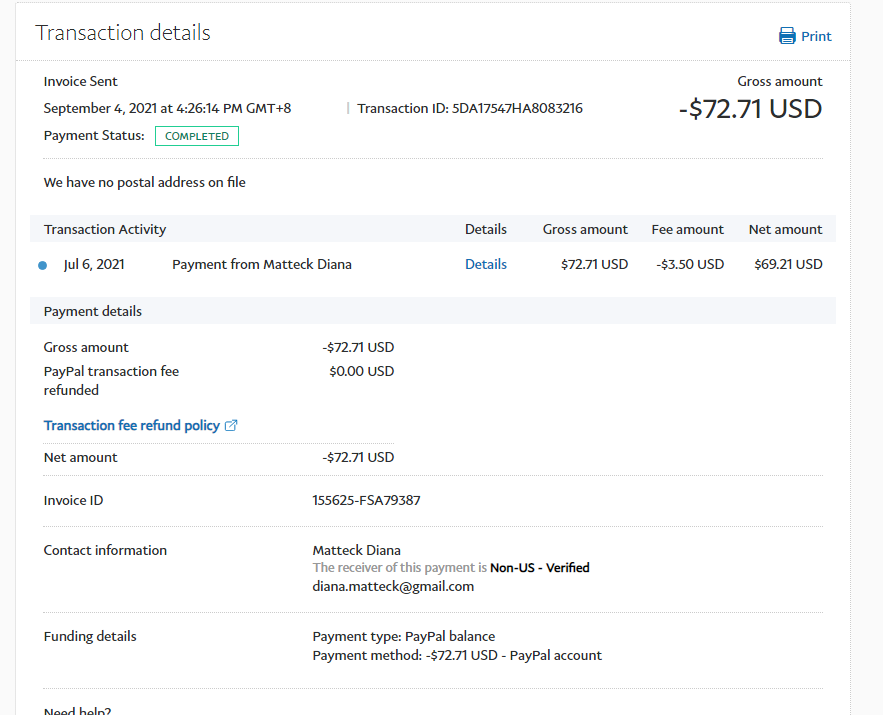Click the -$3.50 USD fee value
The width and height of the screenshot is (883, 715).
point(690,264)
